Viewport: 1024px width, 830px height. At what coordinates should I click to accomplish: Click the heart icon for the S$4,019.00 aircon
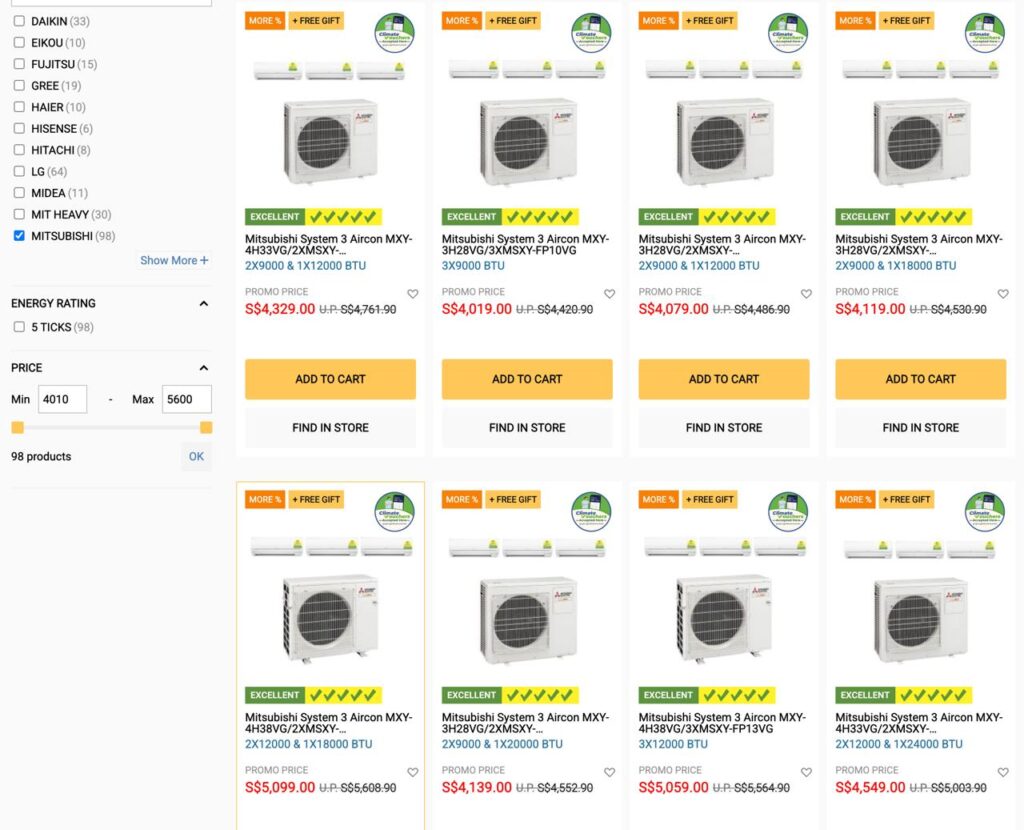click(x=609, y=294)
